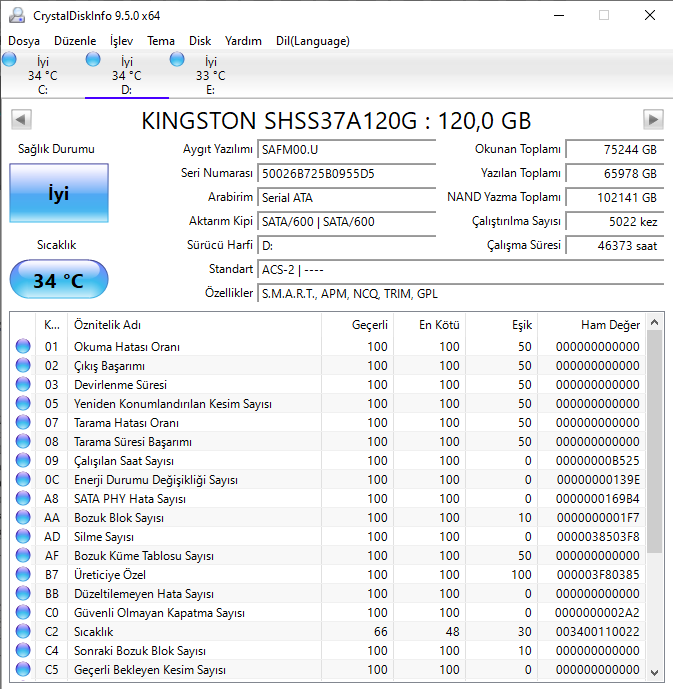Click the İyi health status button

[x=58, y=194]
